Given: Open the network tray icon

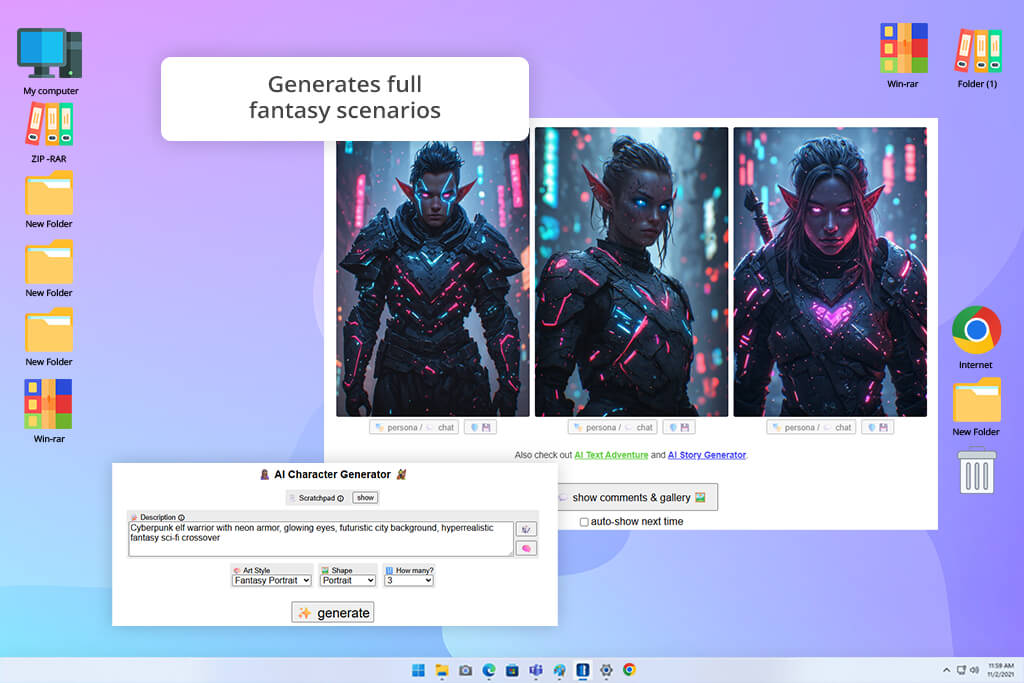Looking at the screenshot, I should (961, 670).
